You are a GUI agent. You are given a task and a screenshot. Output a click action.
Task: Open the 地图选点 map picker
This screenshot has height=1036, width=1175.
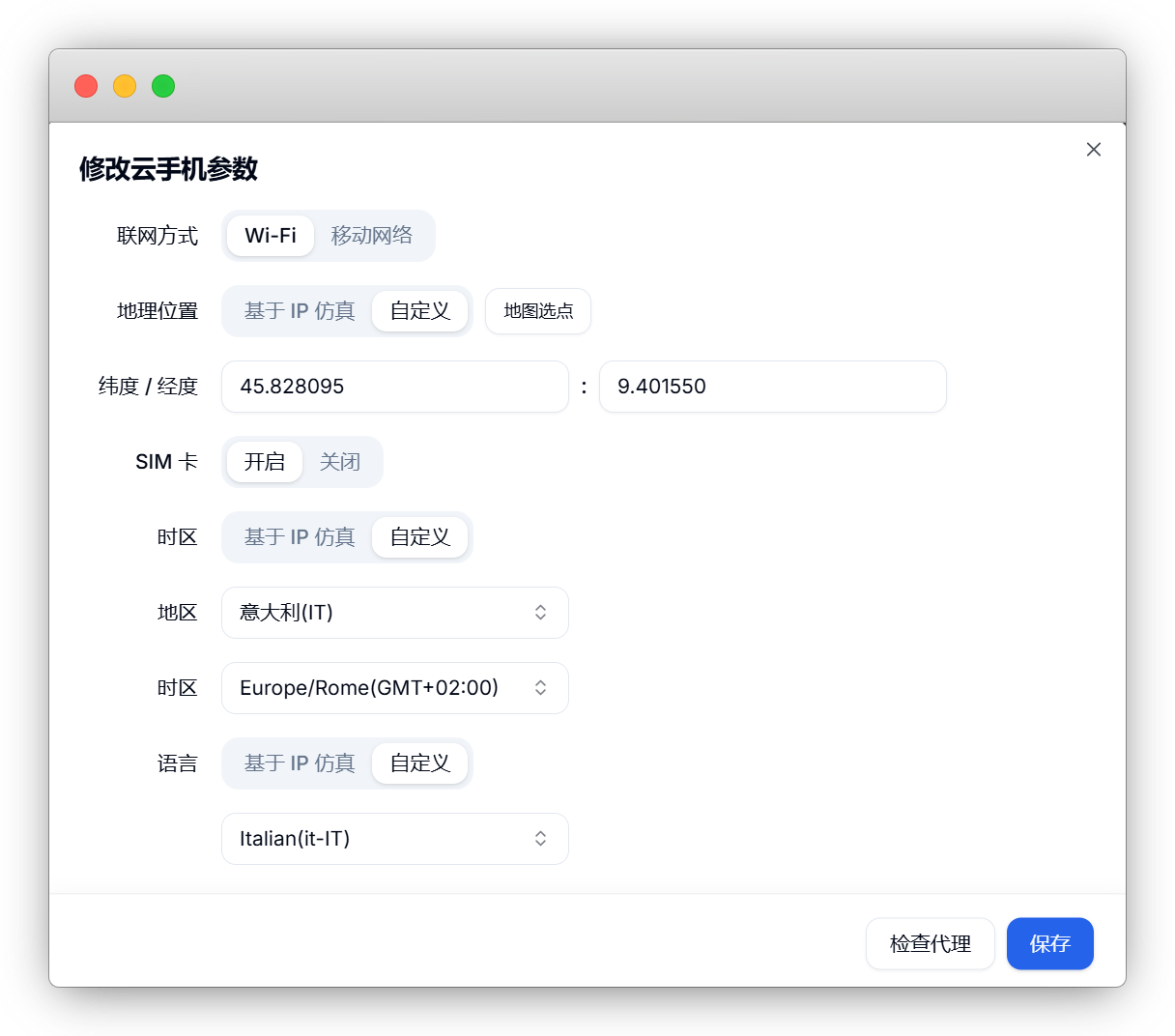[538, 311]
